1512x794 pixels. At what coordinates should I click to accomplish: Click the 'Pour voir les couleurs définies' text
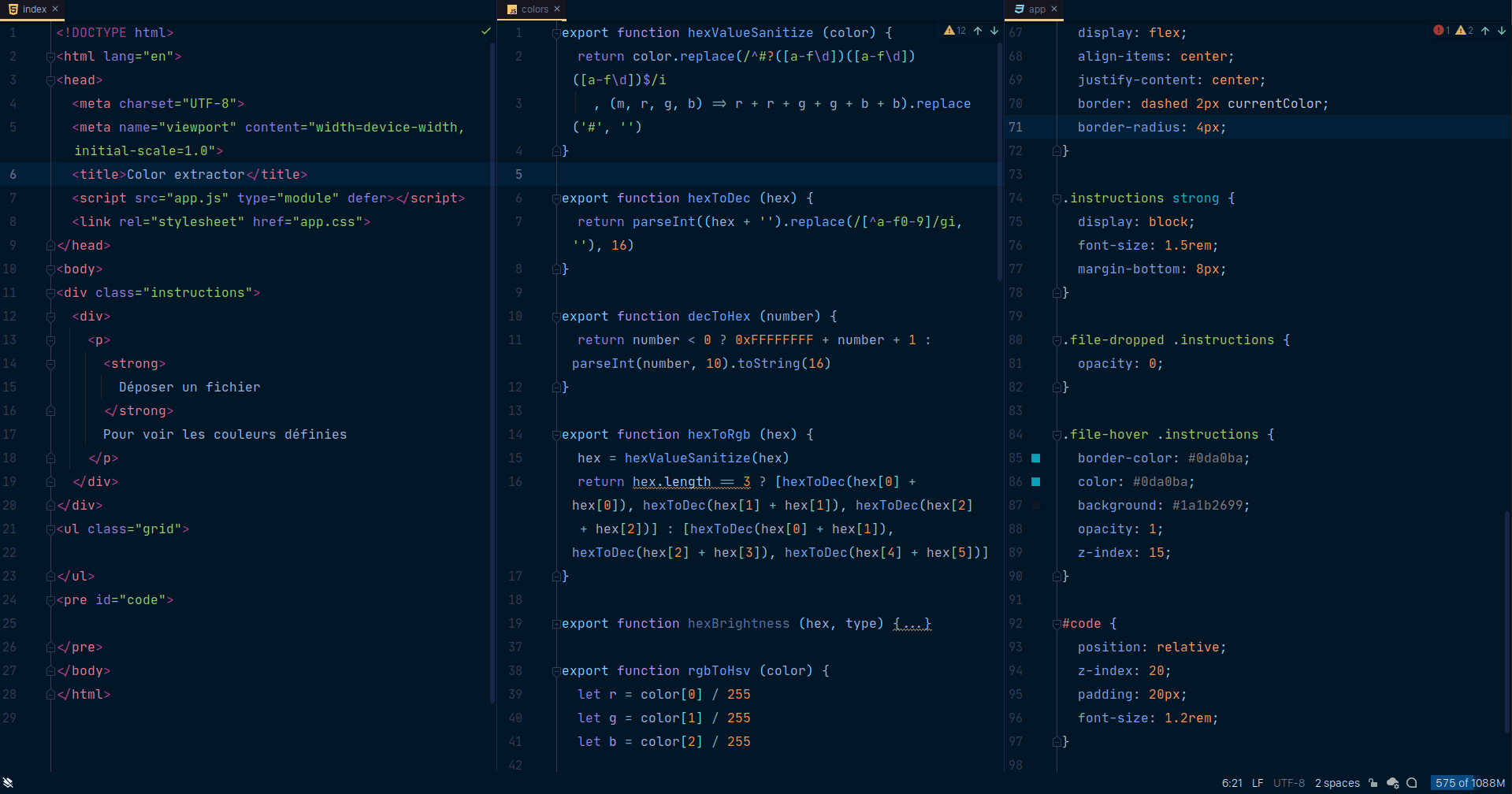pyautogui.click(x=225, y=434)
